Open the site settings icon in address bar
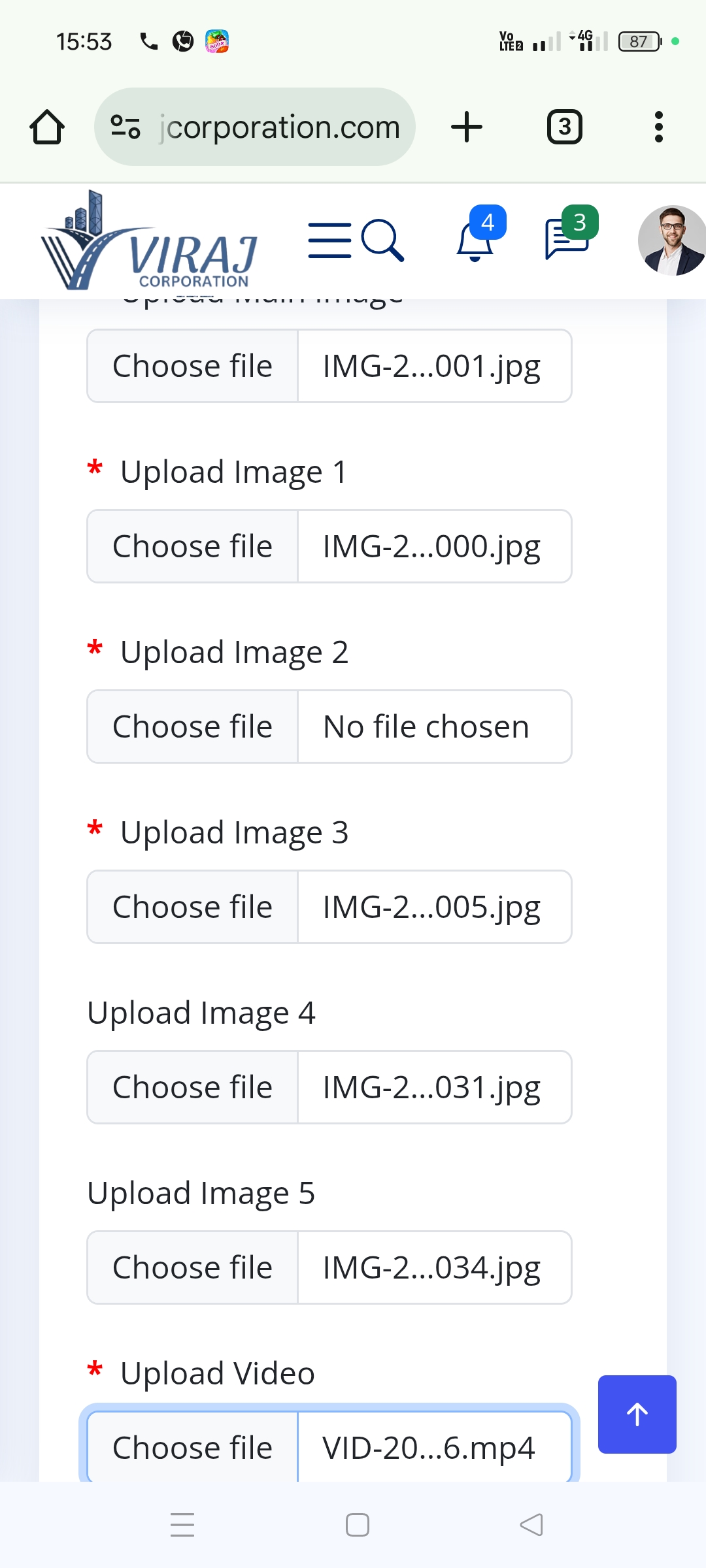The image size is (706, 1568). [x=126, y=127]
